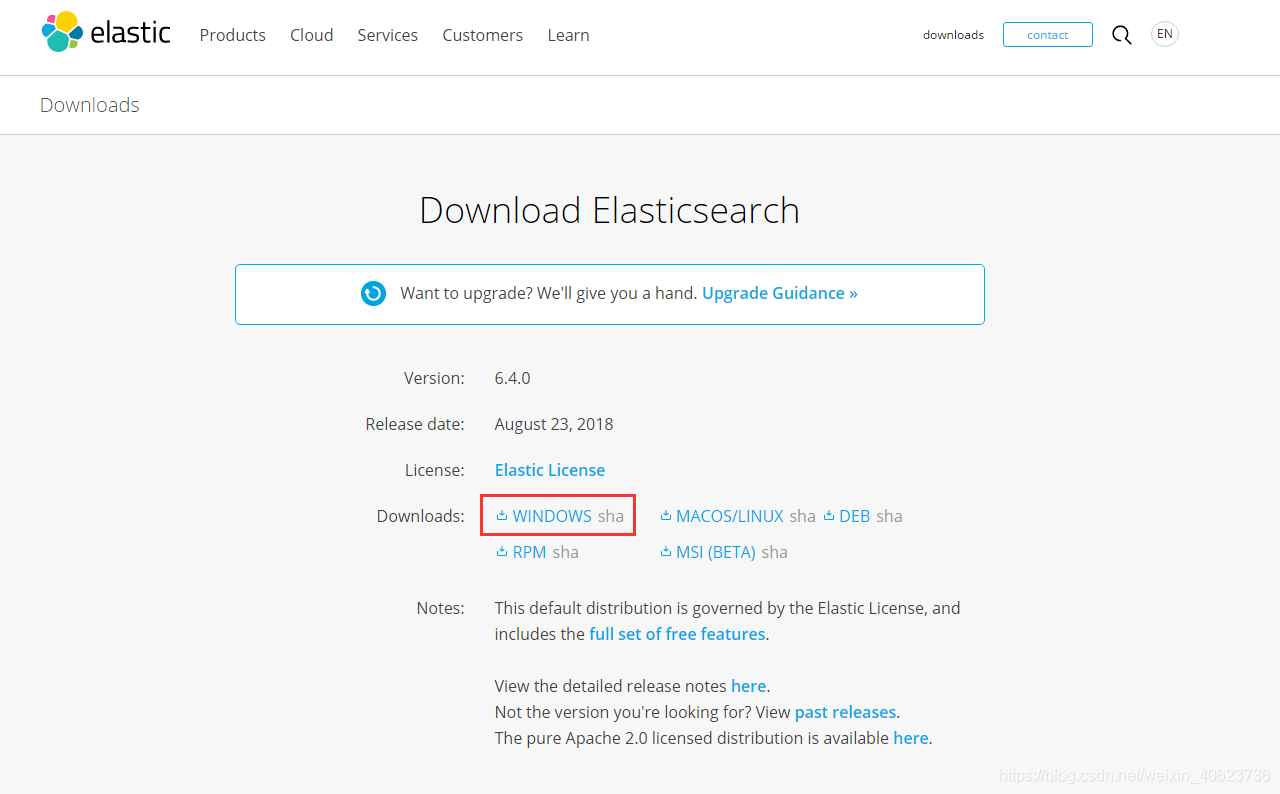1280x794 pixels.
Task: Click the contact button
Action: tap(1048, 35)
